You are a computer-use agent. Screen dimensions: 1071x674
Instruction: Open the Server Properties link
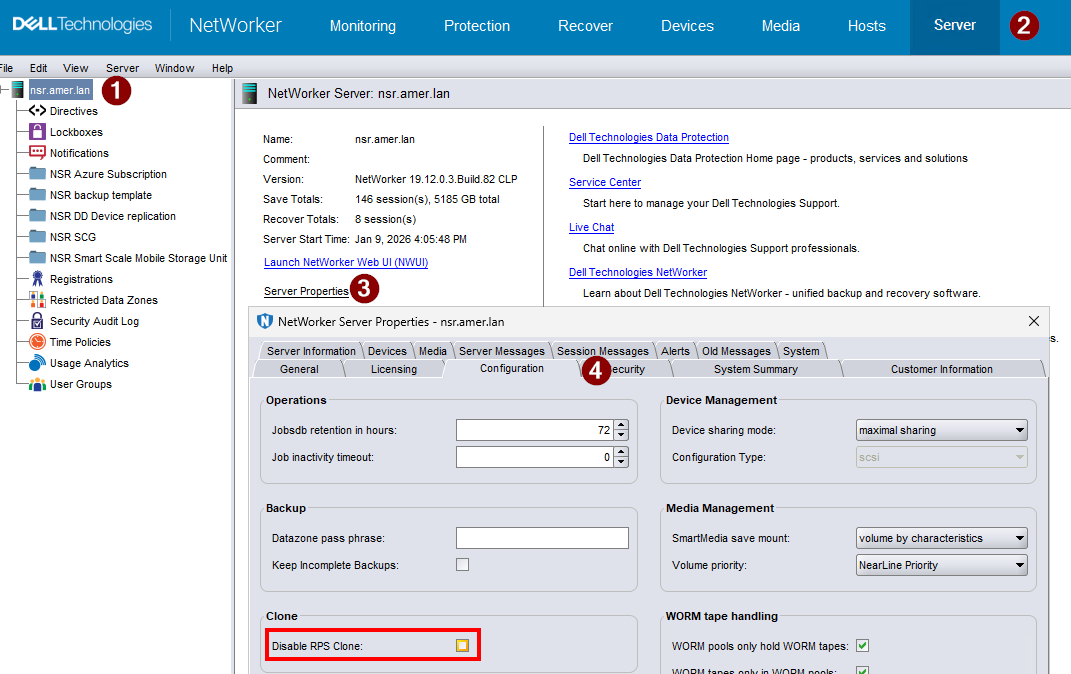click(x=306, y=291)
